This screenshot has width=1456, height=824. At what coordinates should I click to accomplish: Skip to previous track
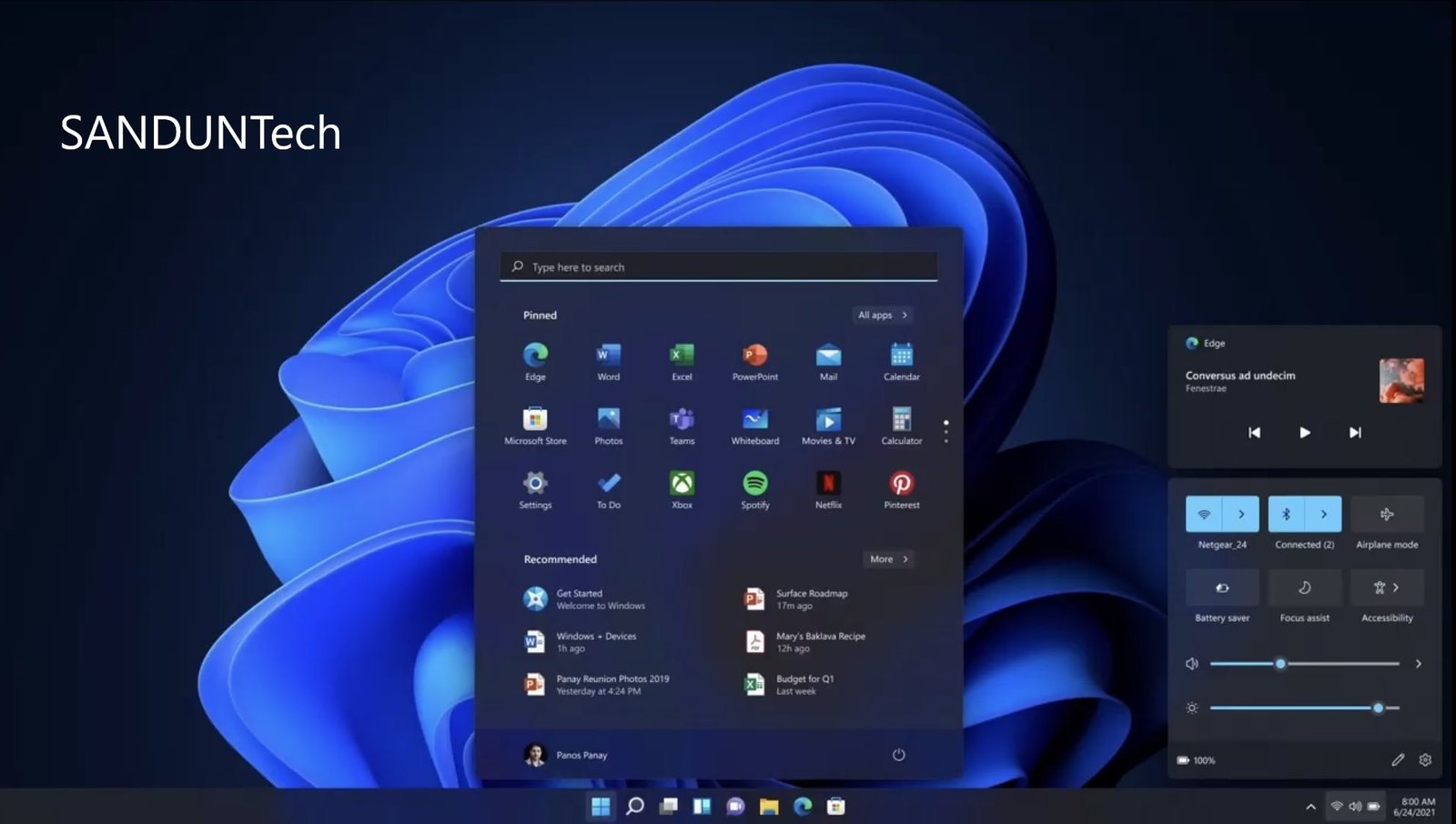pos(1254,433)
